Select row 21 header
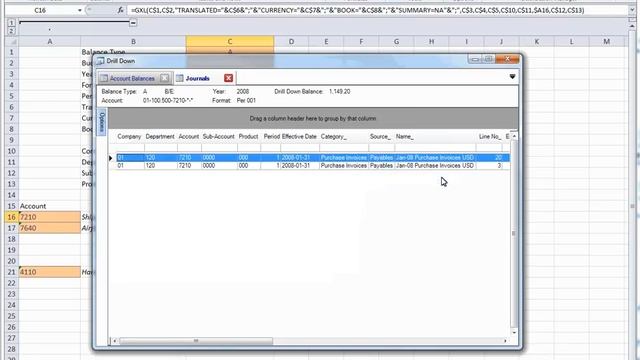640x360 pixels. [11, 272]
